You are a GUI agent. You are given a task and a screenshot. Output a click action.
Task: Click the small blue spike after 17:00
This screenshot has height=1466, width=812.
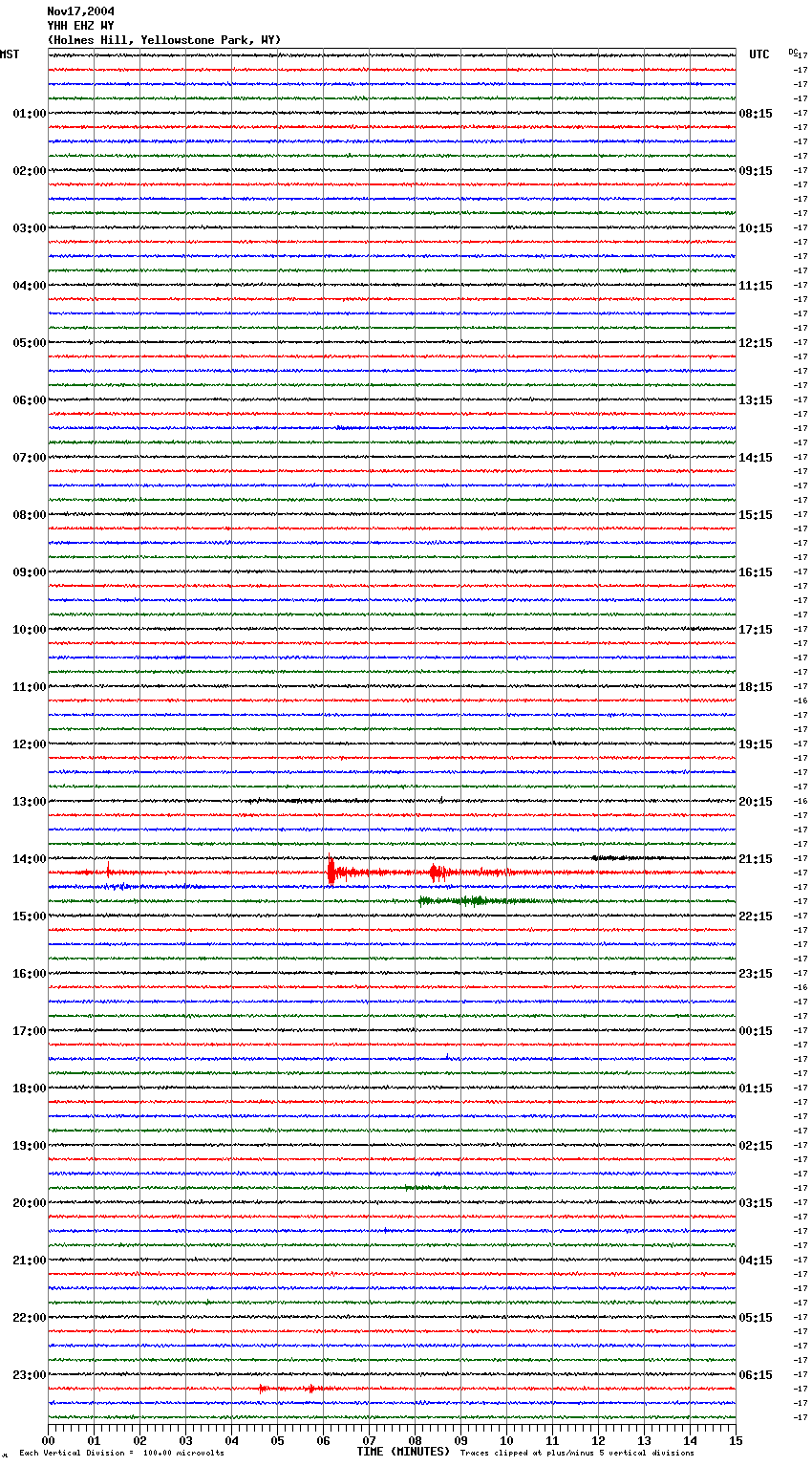[447, 1056]
